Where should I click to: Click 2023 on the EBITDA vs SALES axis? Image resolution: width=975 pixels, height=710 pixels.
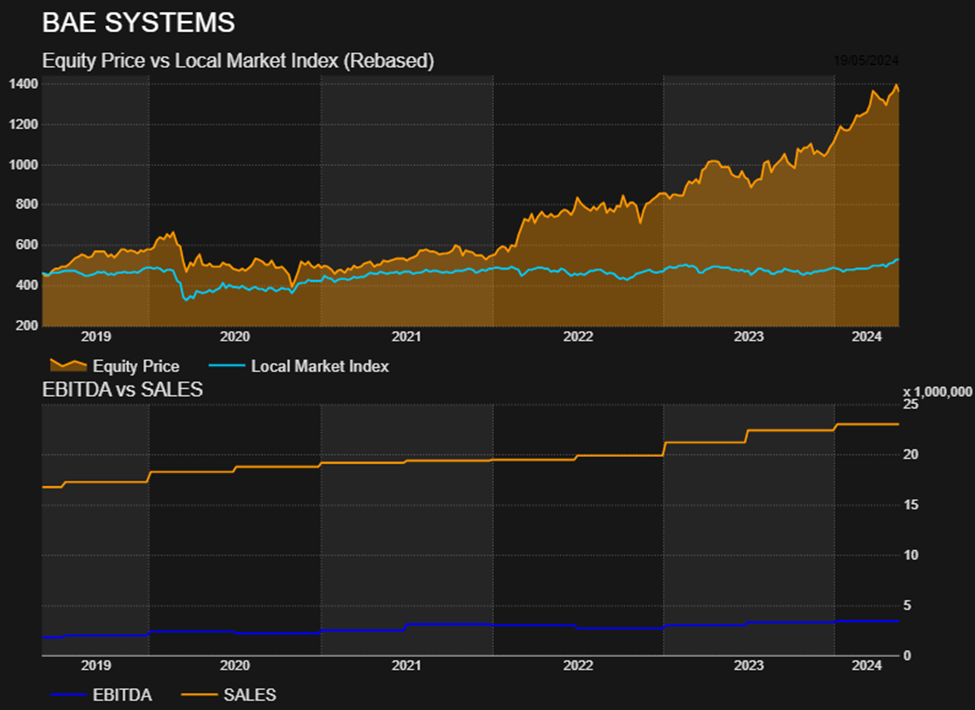749,666
